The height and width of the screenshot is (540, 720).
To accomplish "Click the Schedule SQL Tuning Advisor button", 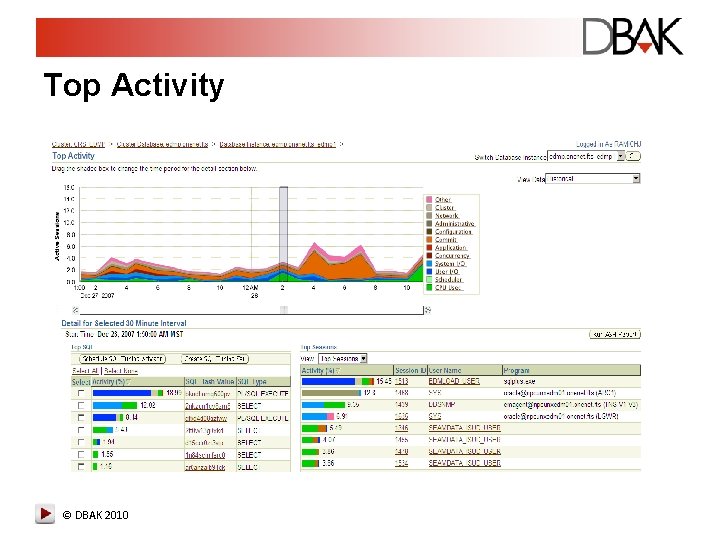I will point(123,359).
